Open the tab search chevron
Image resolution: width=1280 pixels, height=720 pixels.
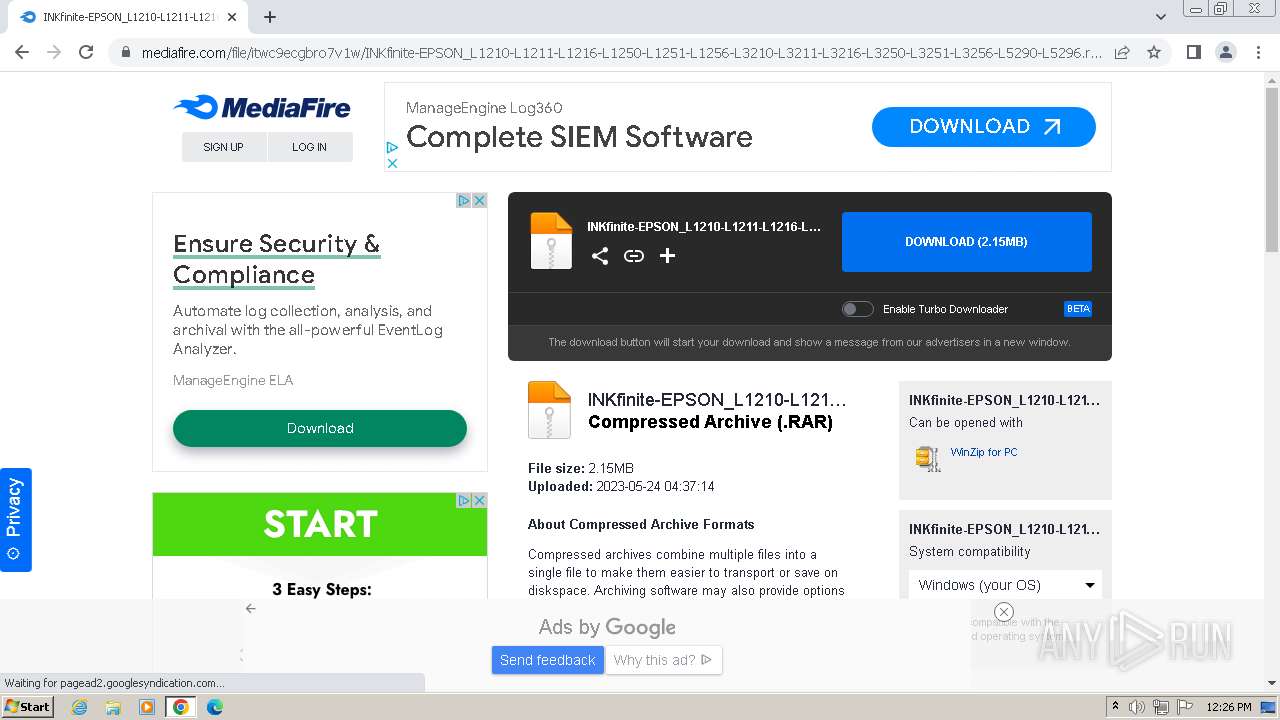coord(1161,17)
